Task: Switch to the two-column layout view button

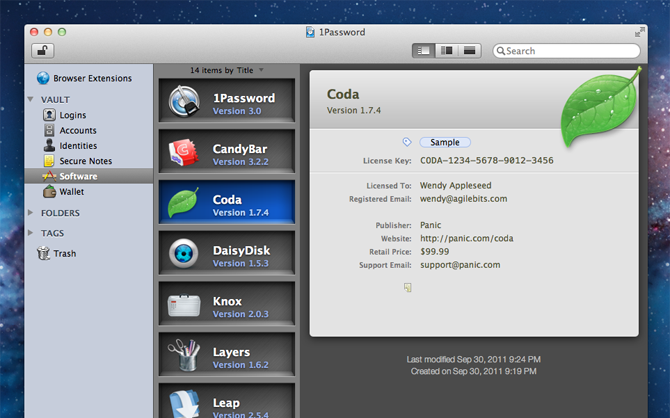Action: [447, 51]
